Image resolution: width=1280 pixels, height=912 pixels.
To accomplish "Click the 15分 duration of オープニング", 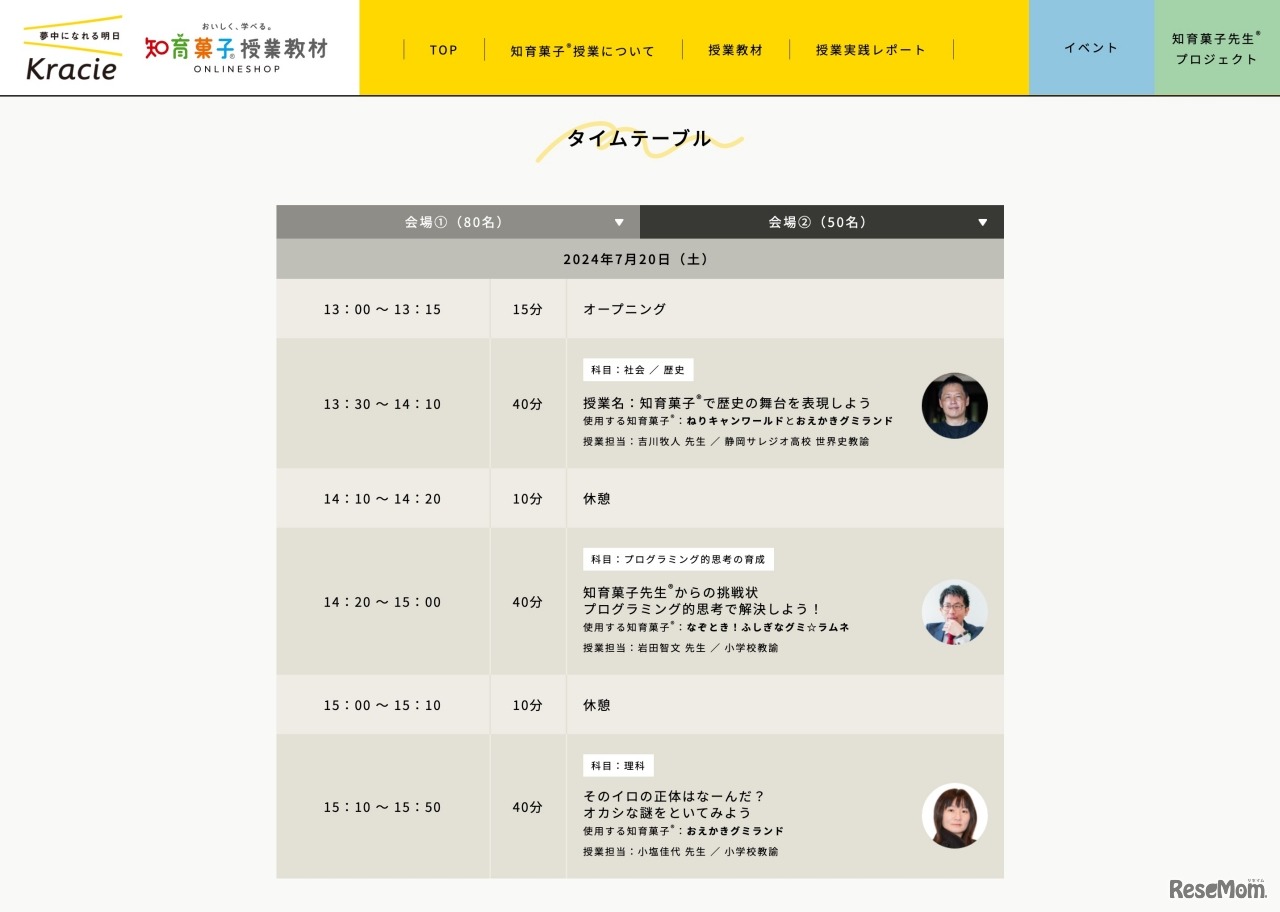I will 528,309.
